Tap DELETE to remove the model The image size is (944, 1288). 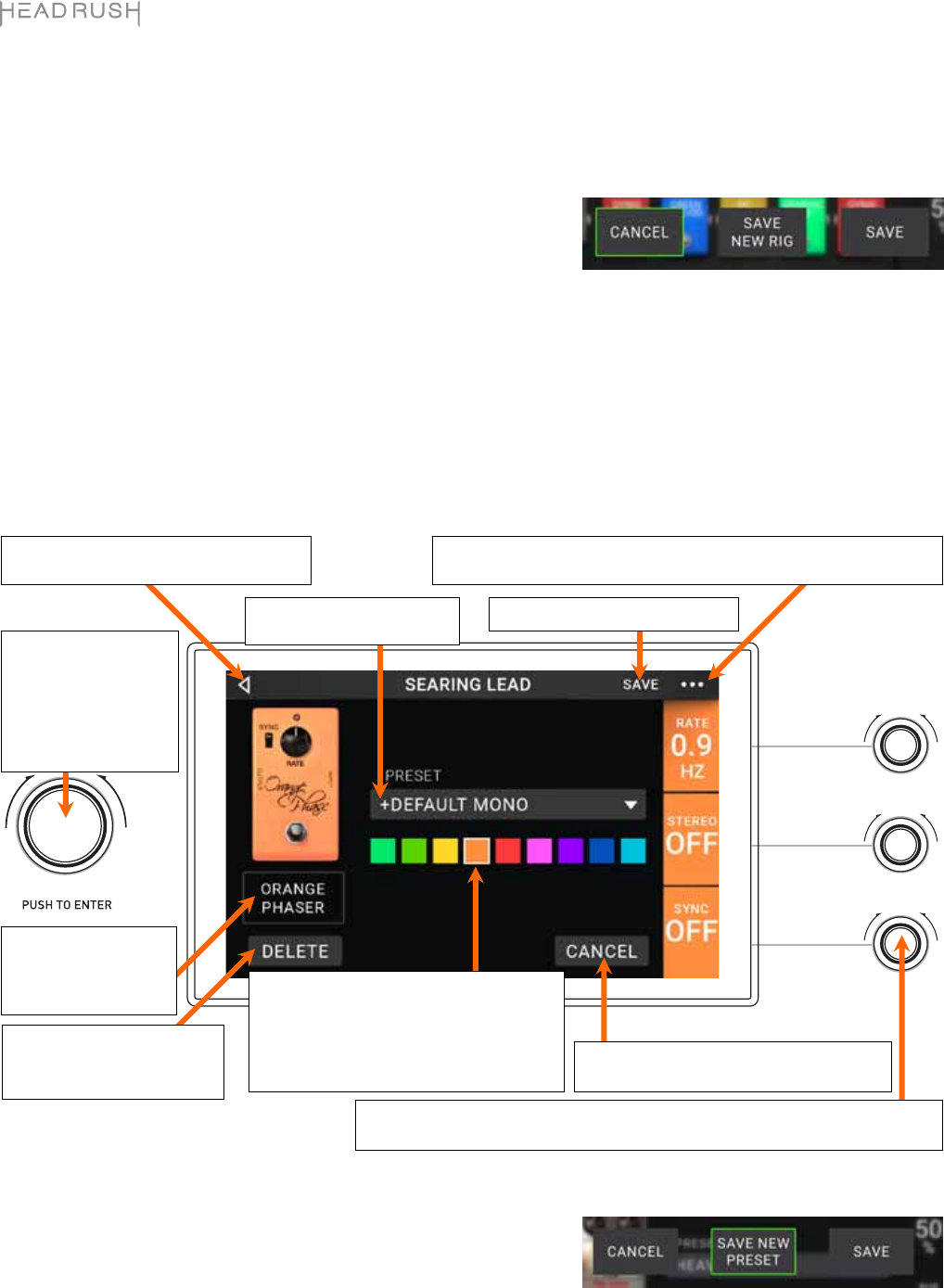coord(295,951)
